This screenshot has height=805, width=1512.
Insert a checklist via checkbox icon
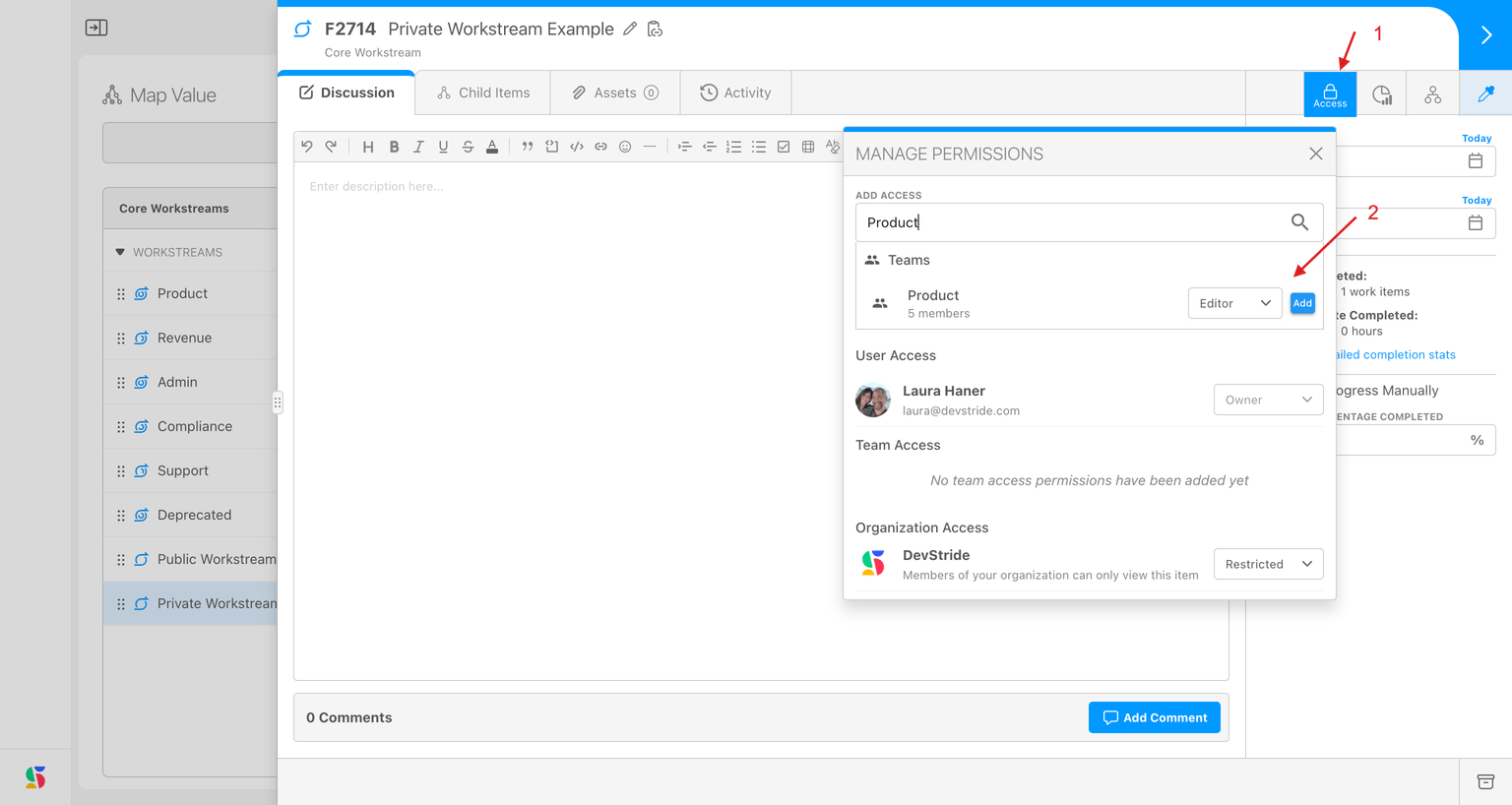784,147
